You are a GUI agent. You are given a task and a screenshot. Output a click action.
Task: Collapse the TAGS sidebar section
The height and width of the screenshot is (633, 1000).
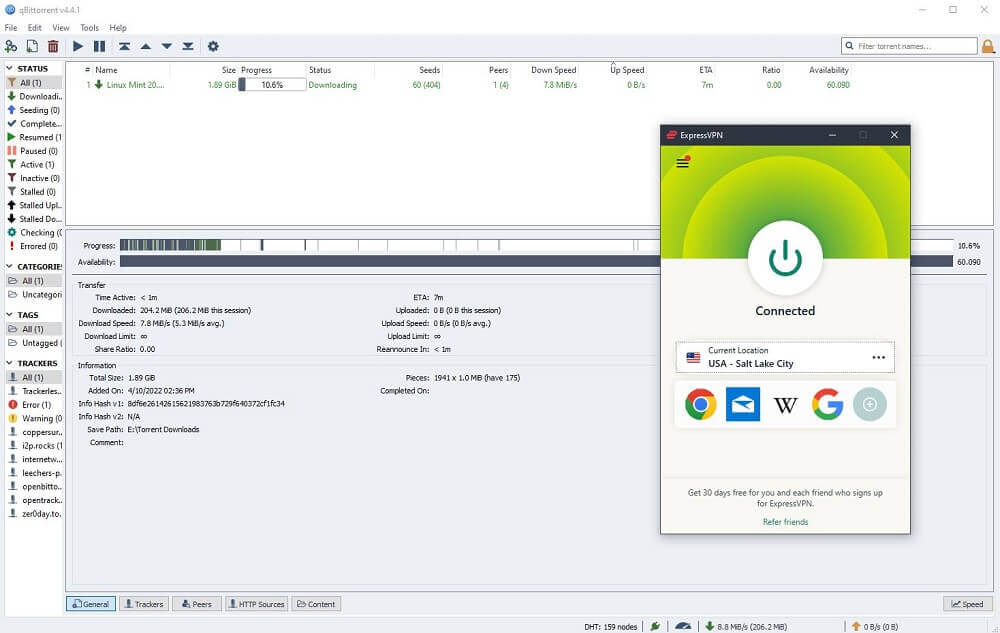pos(10,314)
